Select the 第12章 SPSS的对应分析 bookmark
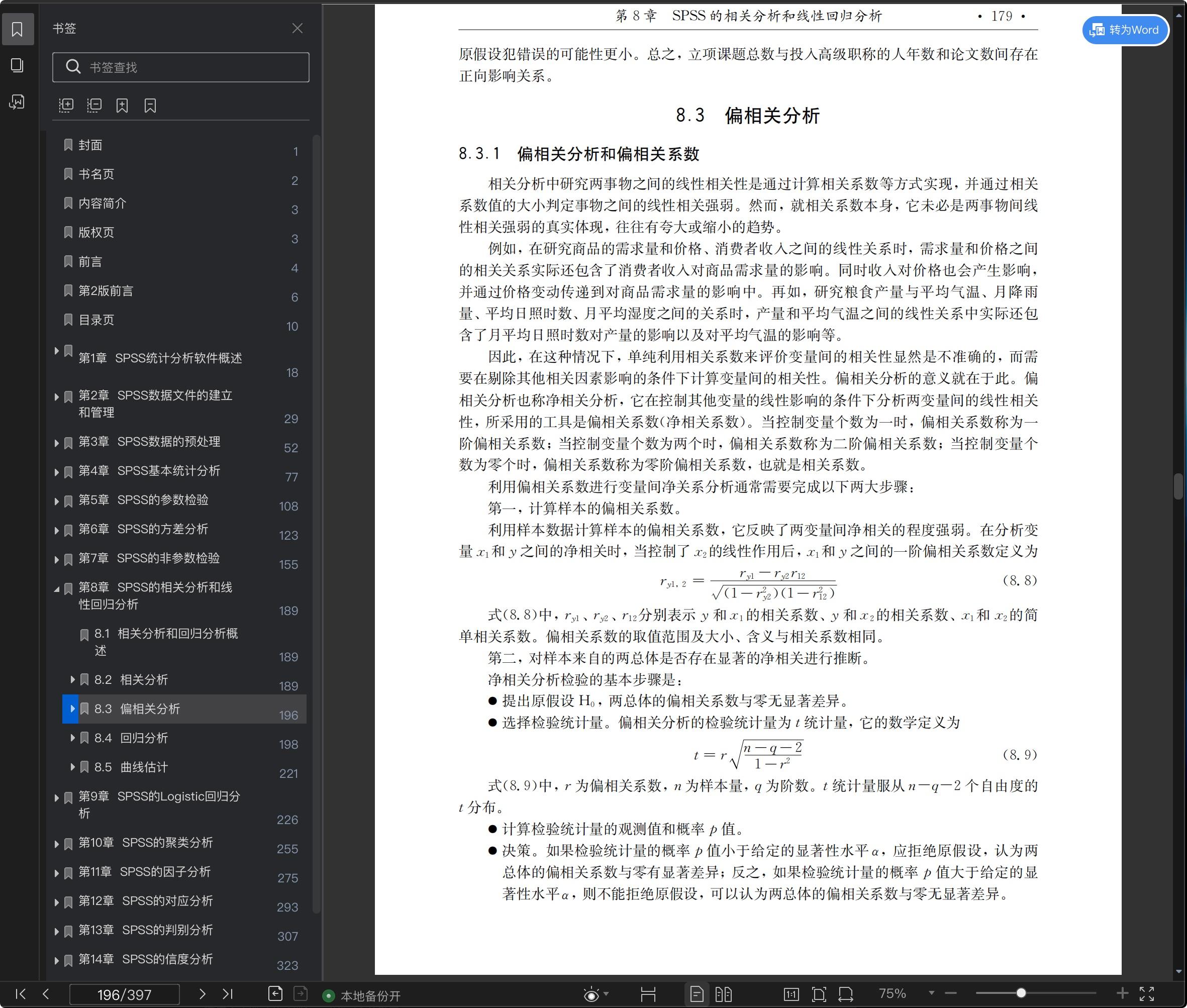 pos(146,901)
